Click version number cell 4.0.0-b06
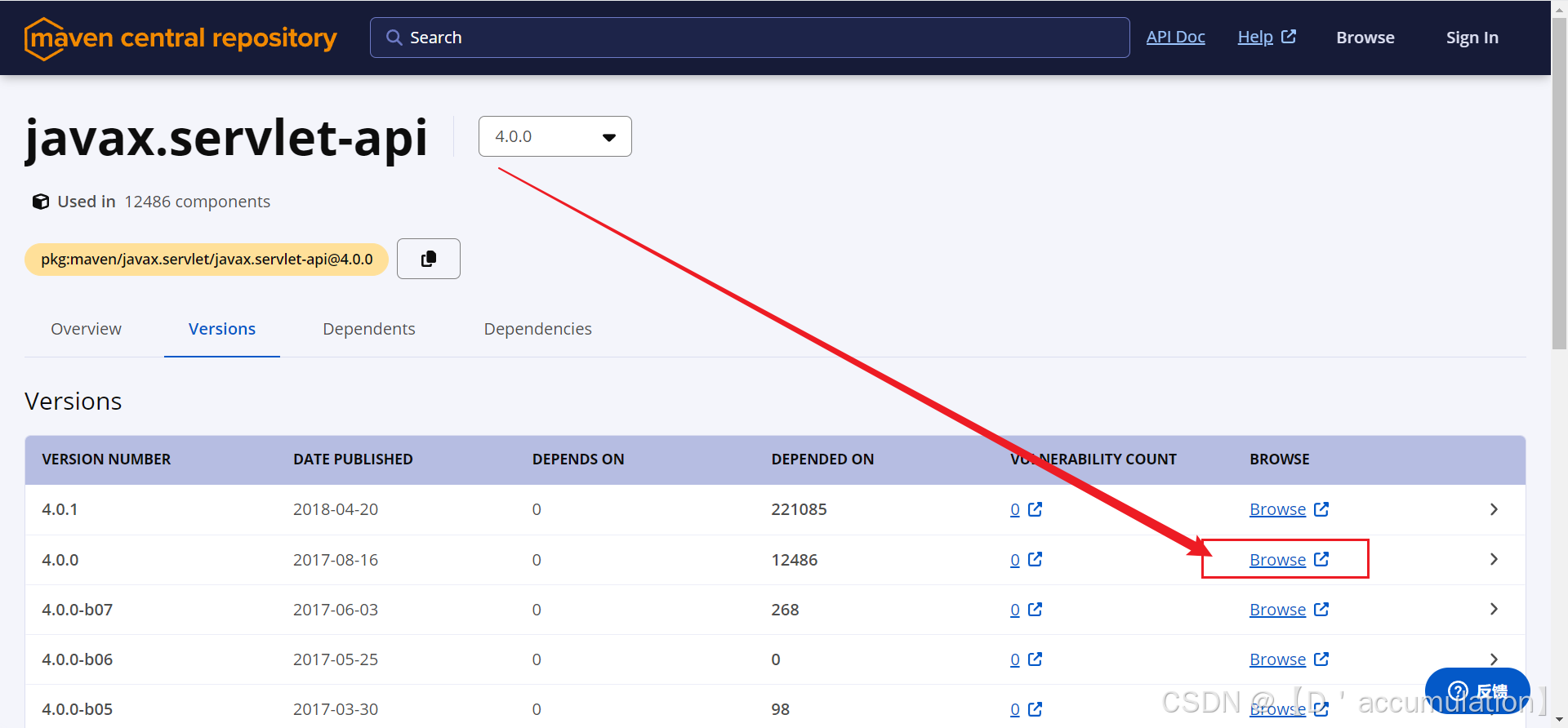Image resolution: width=1568 pixels, height=728 pixels. click(x=78, y=659)
